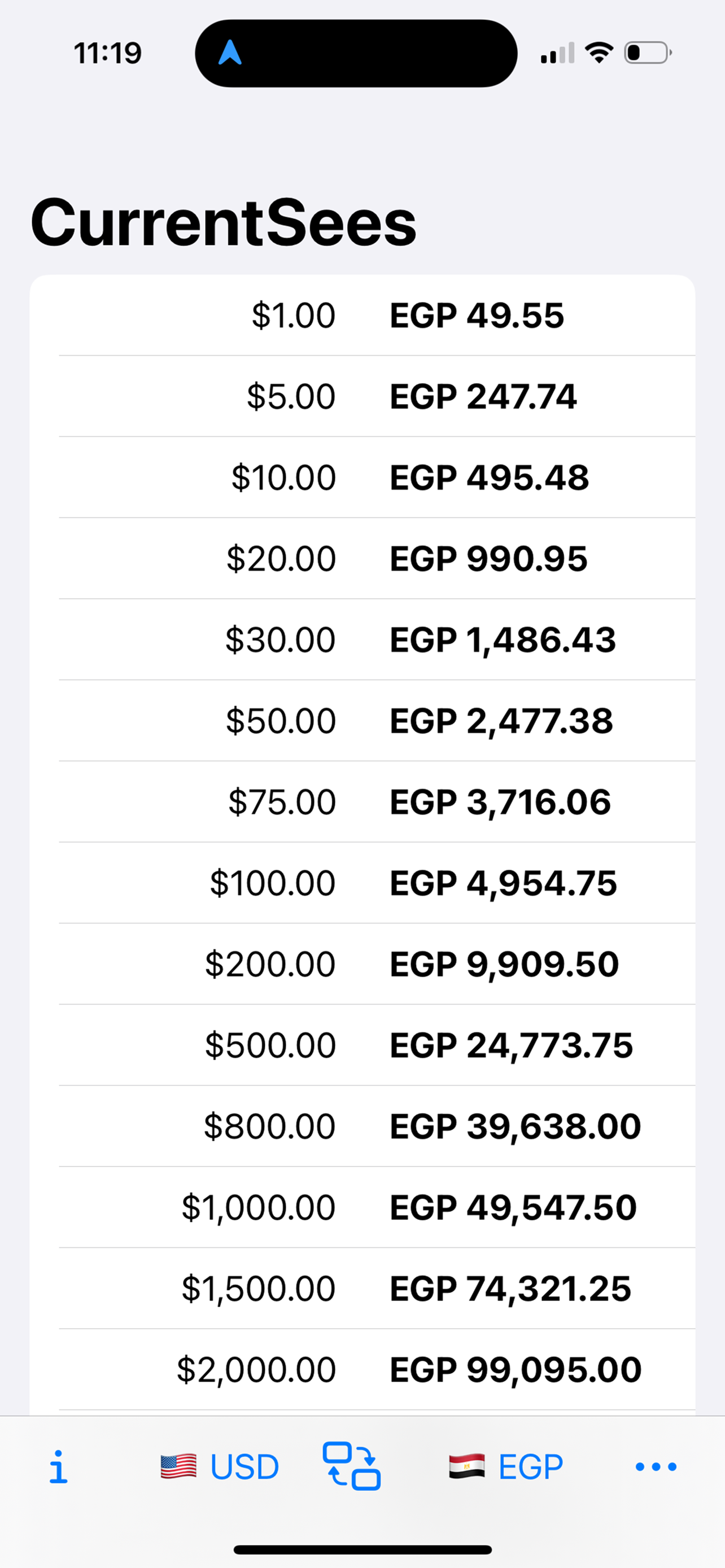The image size is (725, 1568).
Task: Tap the Wi-Fi status icon
Action: [599, 53]
